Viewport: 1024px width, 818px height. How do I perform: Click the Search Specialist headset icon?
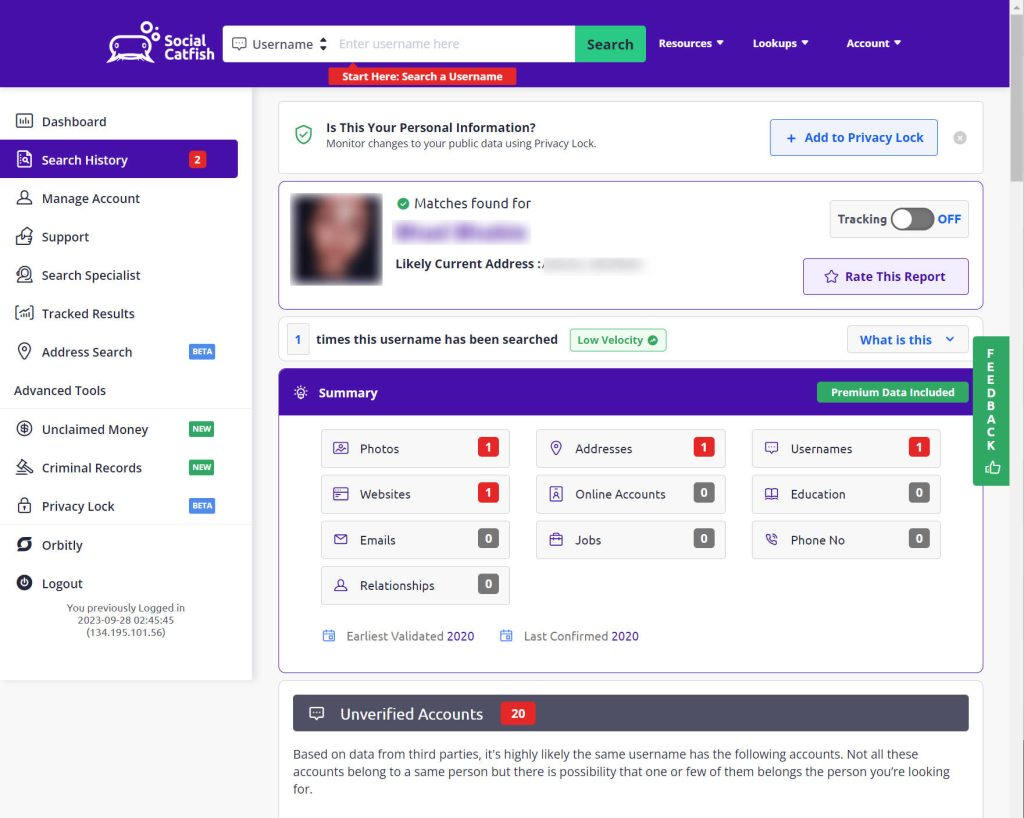point(24,275)
